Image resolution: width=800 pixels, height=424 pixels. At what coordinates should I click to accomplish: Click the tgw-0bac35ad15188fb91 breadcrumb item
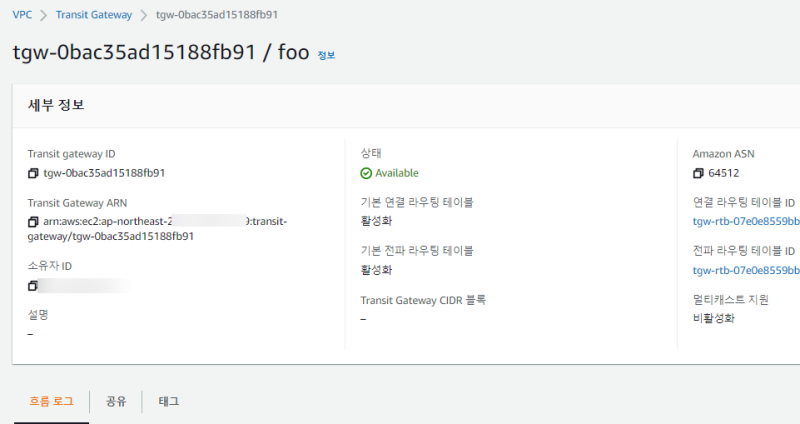coord(217,16)
